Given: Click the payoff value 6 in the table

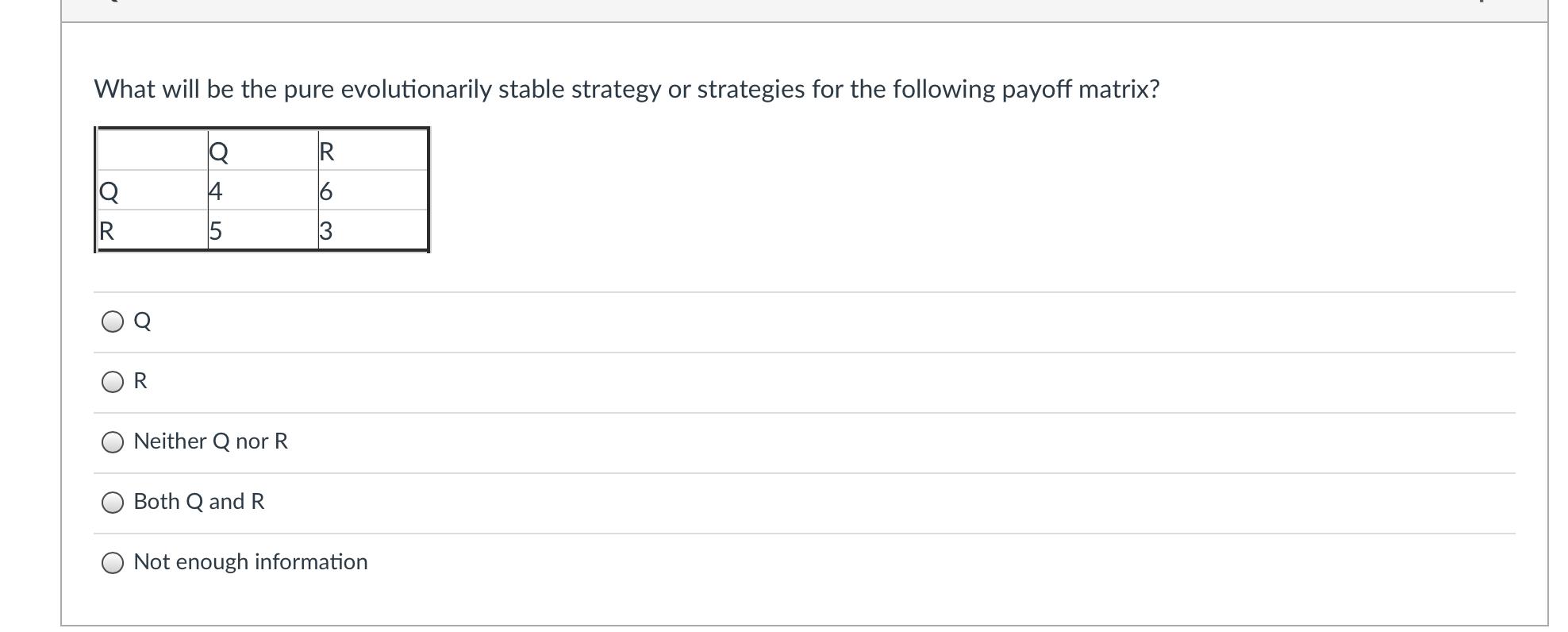Looking at the screenshot, I should coord(325,192).
